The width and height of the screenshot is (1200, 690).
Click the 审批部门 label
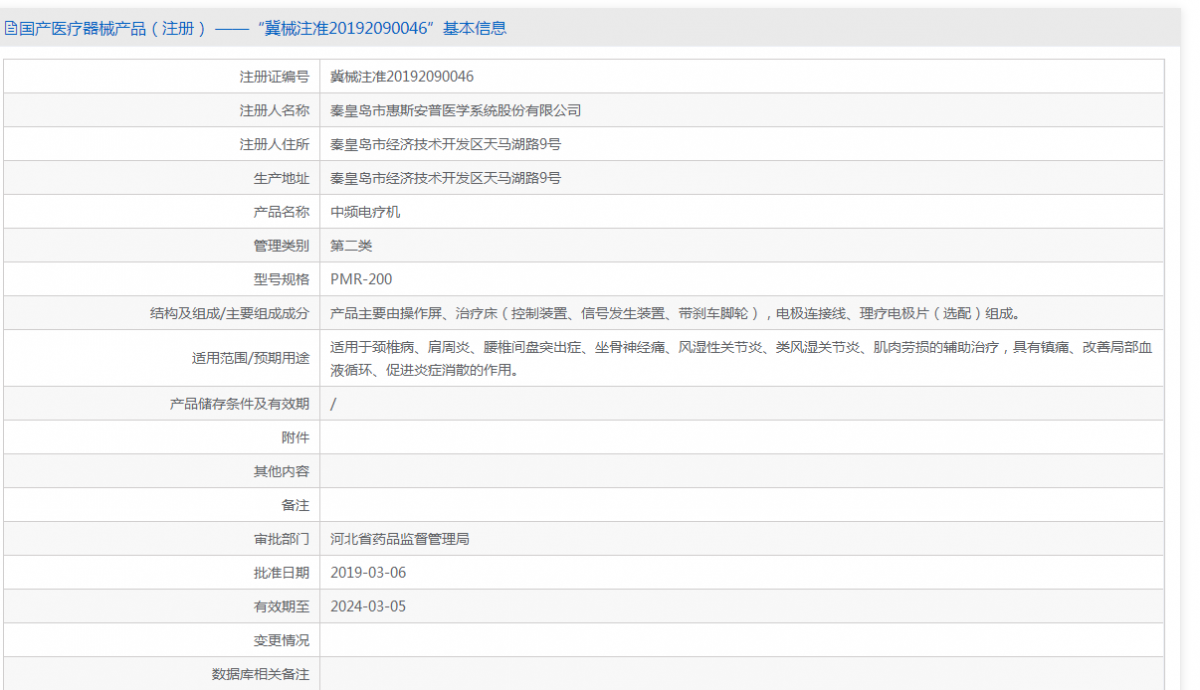[x=282, y=539]
